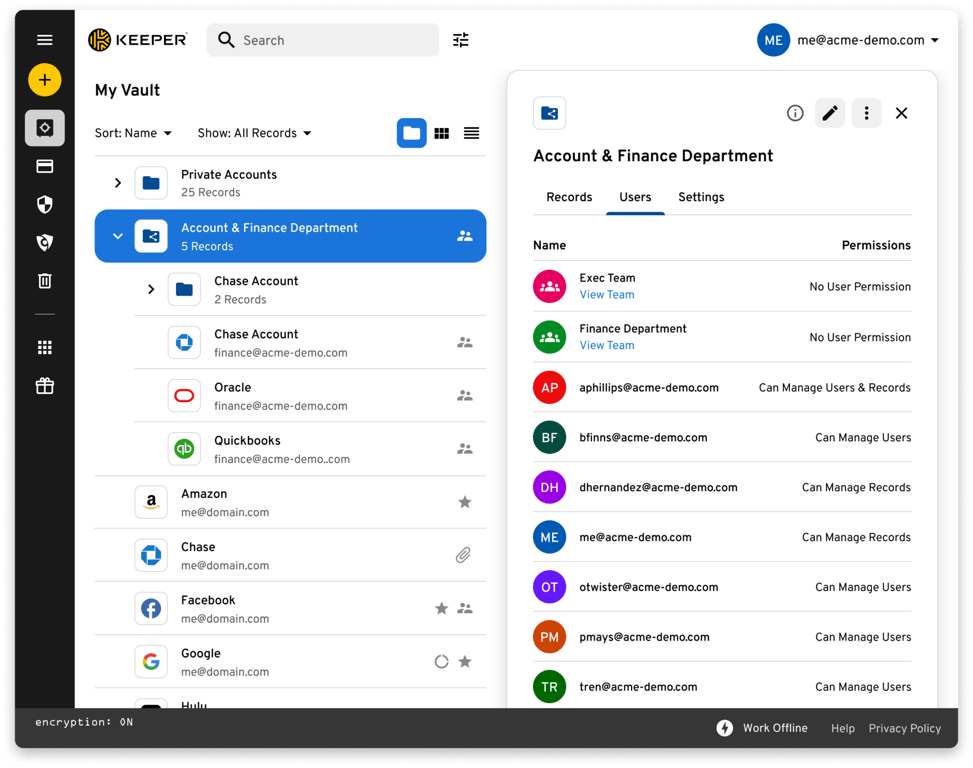Close the Account & Finance Department panel
973x768 pixels.
coord(902,113)
